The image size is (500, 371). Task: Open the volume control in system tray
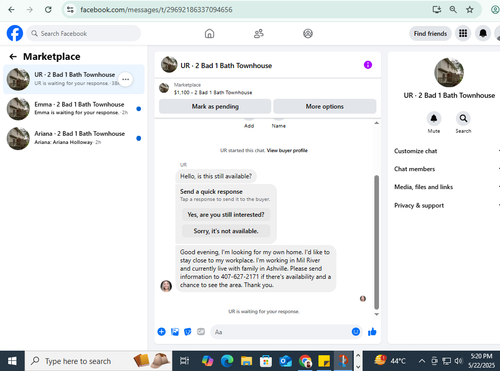point(459,361)
